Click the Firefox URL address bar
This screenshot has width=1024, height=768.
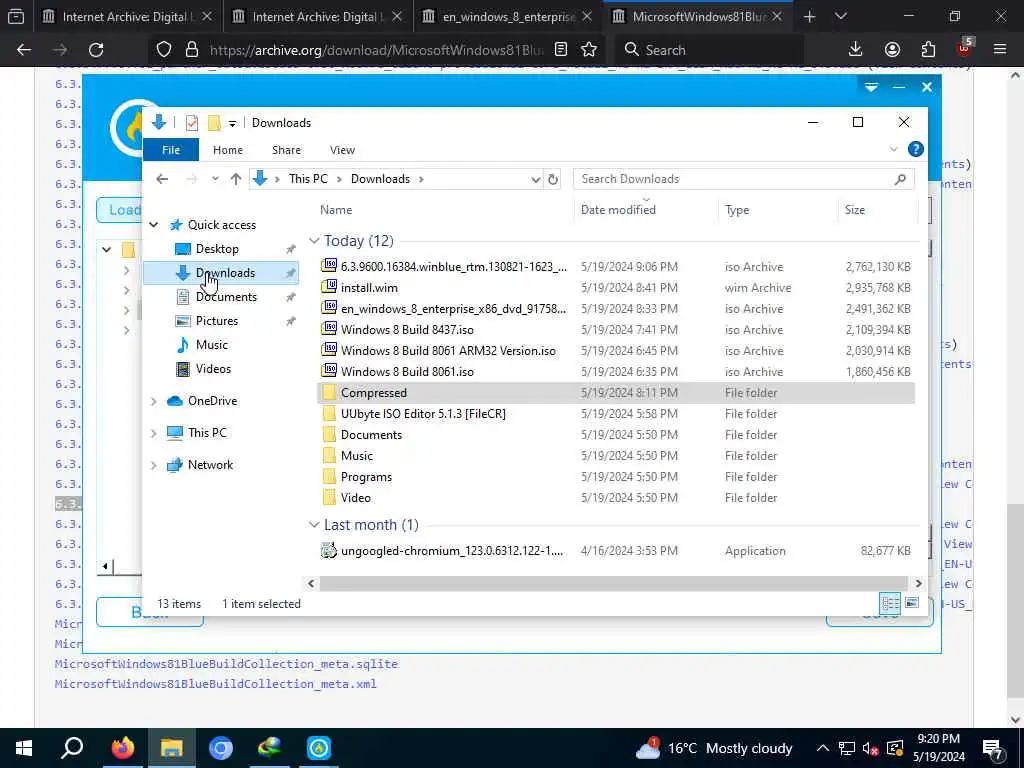pyautogui.click(x=377, y=50)
